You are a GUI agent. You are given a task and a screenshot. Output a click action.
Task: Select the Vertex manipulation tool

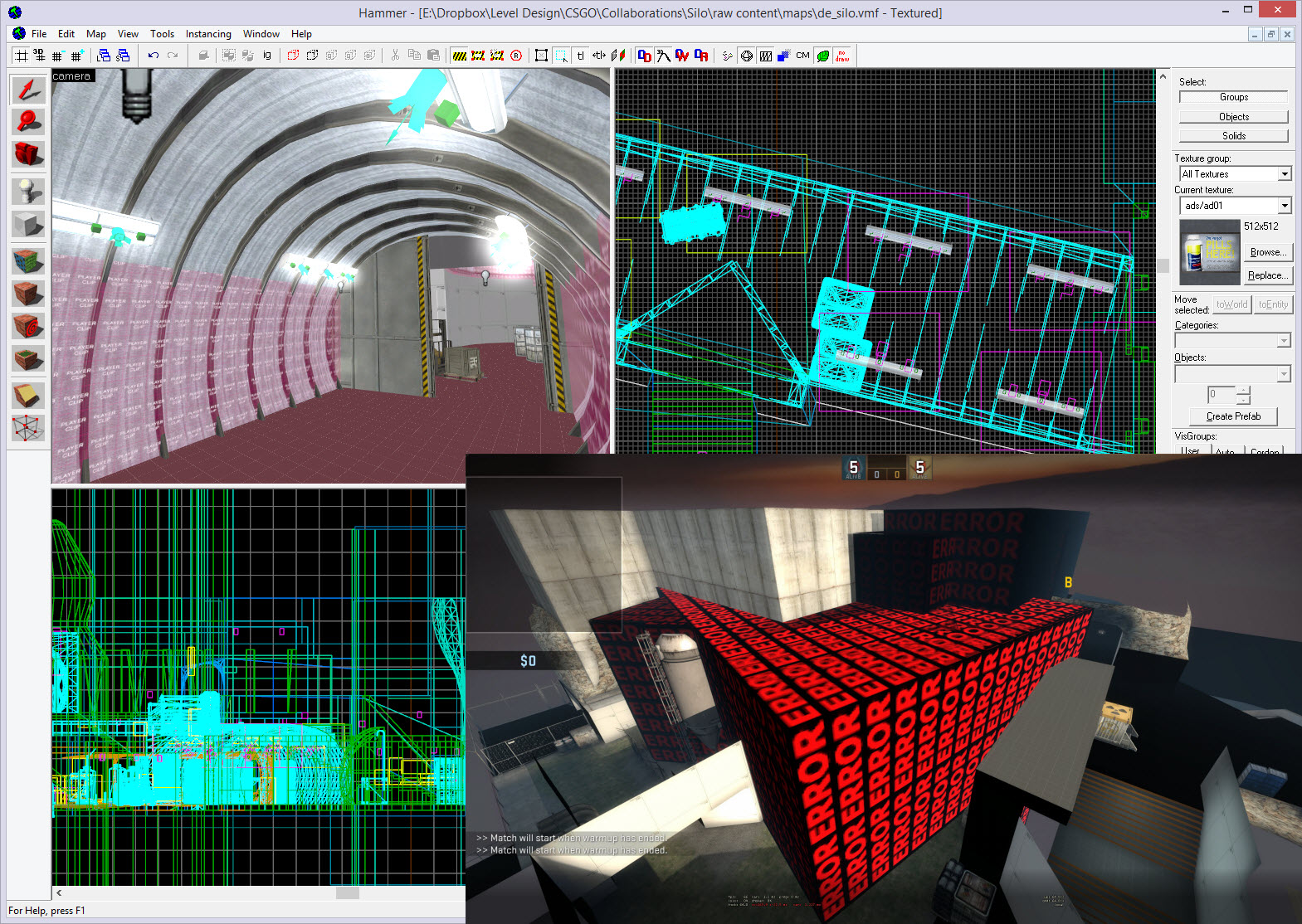pos(28,428)
